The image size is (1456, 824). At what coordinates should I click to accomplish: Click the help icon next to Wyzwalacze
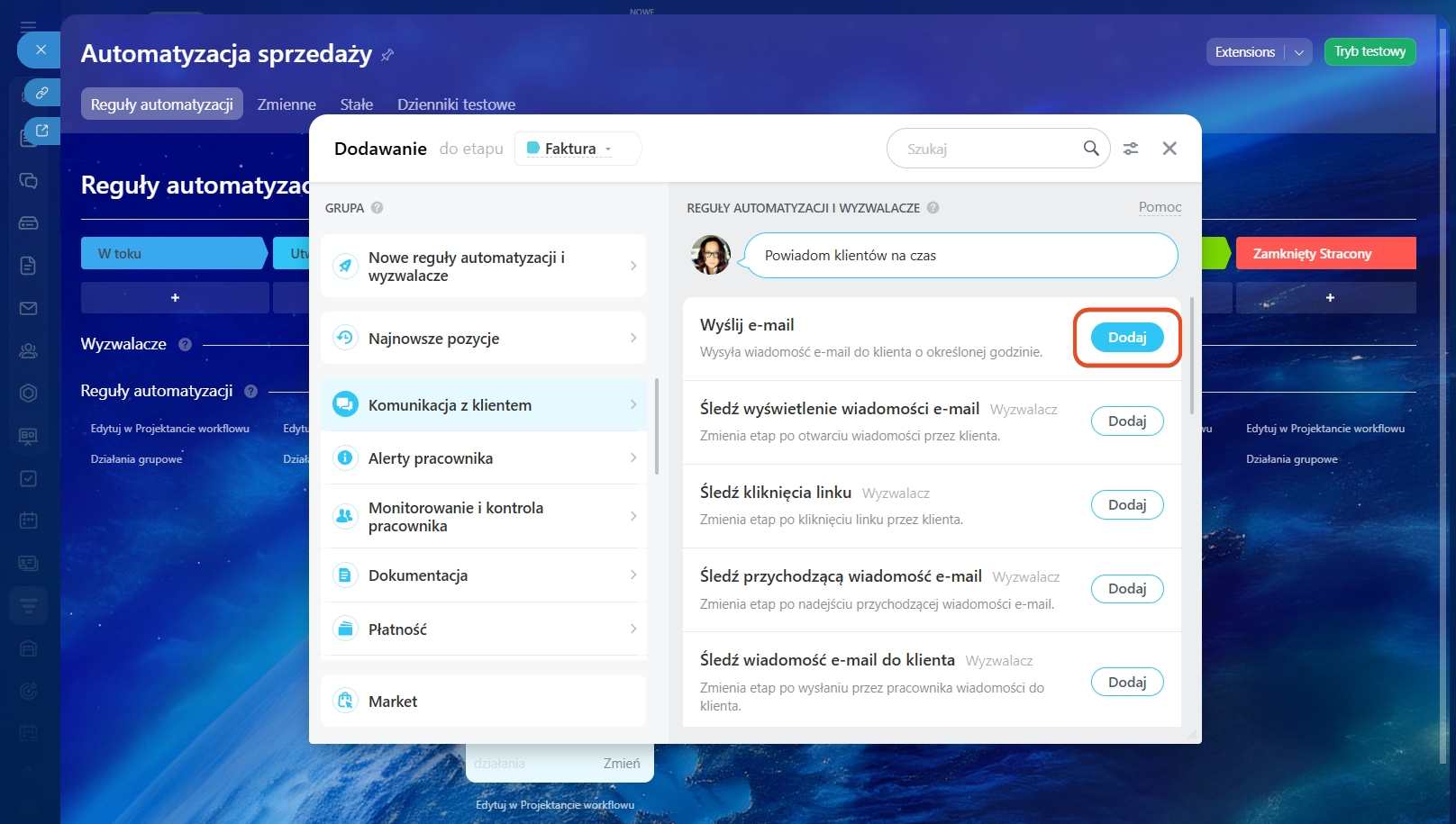[185, 344]
